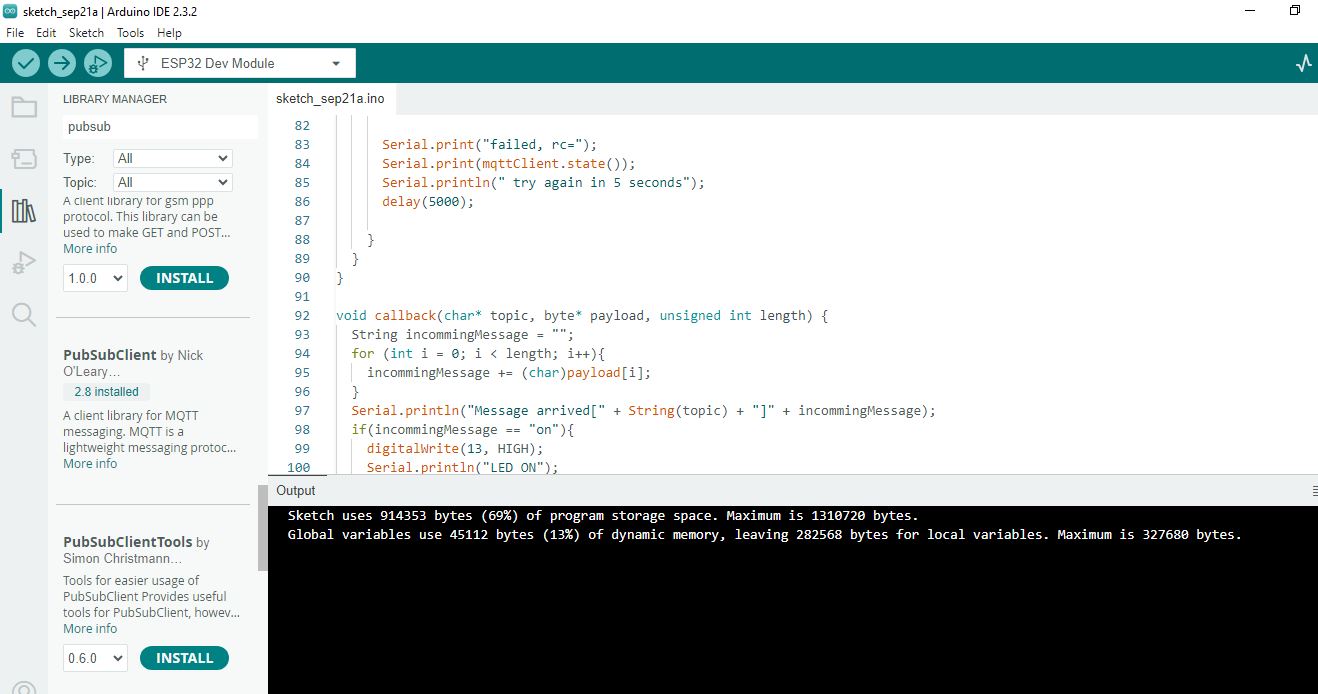Image resolution: width=1318 pixels, height=694 pixels.
Task: Open the Serial Plotter icon
Action: coord(1303,63)
